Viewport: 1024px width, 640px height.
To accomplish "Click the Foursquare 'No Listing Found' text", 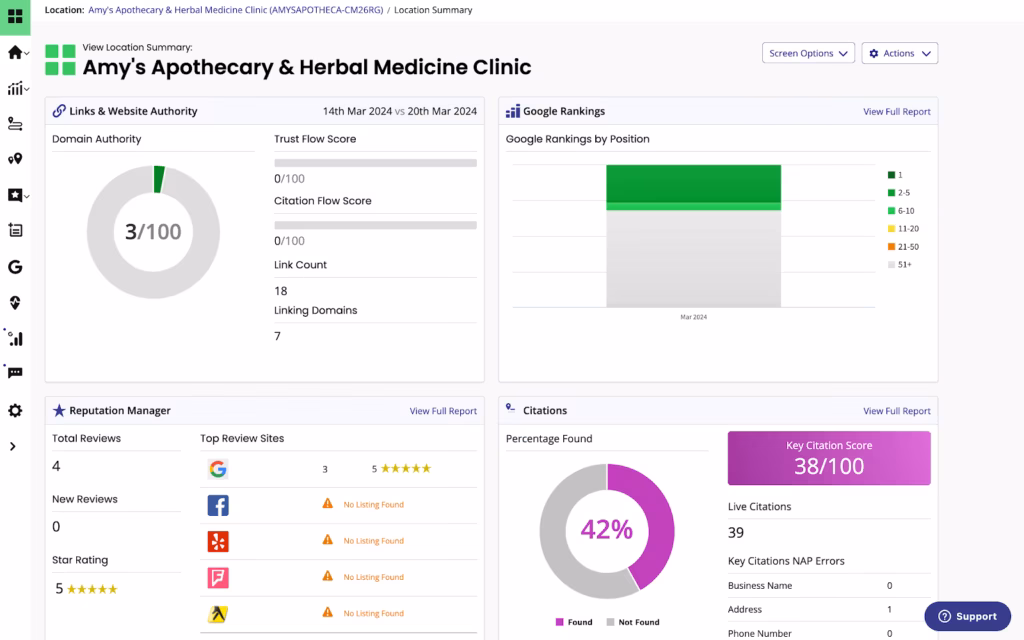I will point(374,577).
